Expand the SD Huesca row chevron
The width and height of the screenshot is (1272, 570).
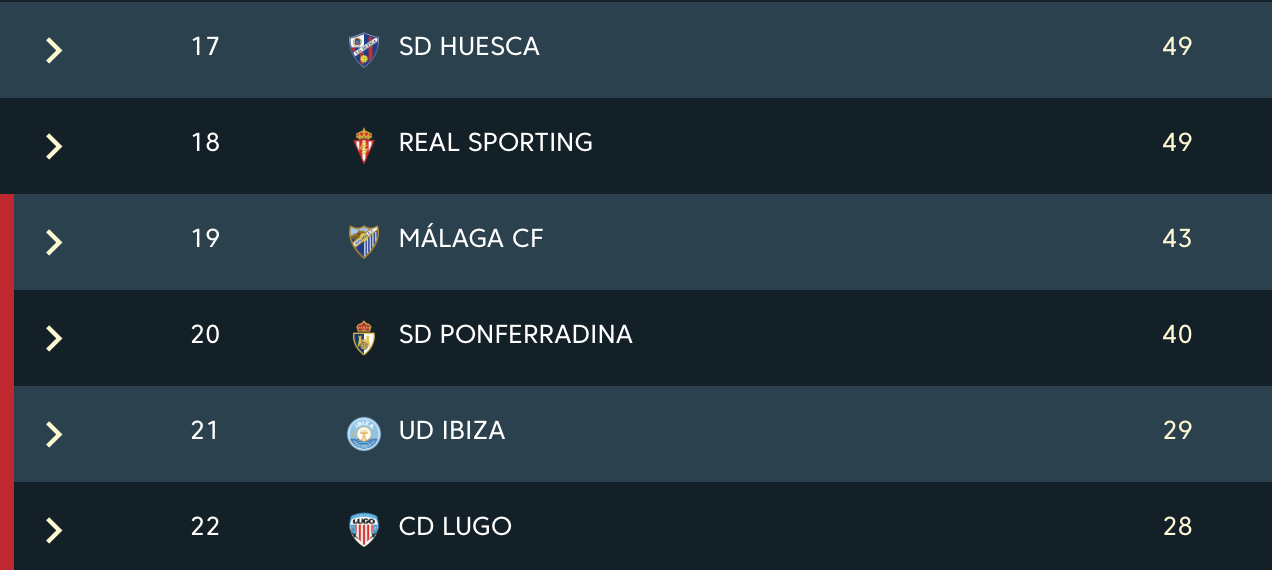[54, 50]
